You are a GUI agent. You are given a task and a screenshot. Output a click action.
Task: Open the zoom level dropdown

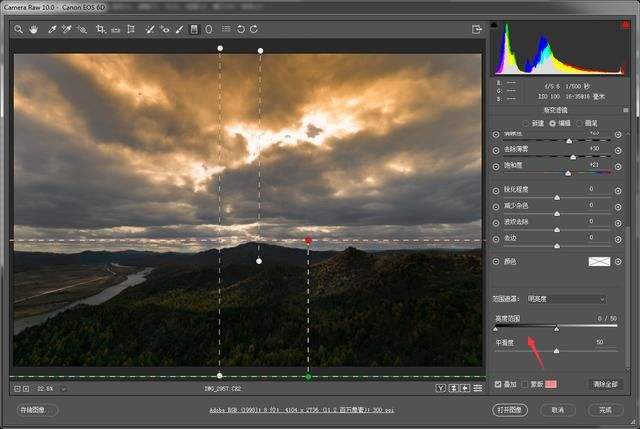63,389
